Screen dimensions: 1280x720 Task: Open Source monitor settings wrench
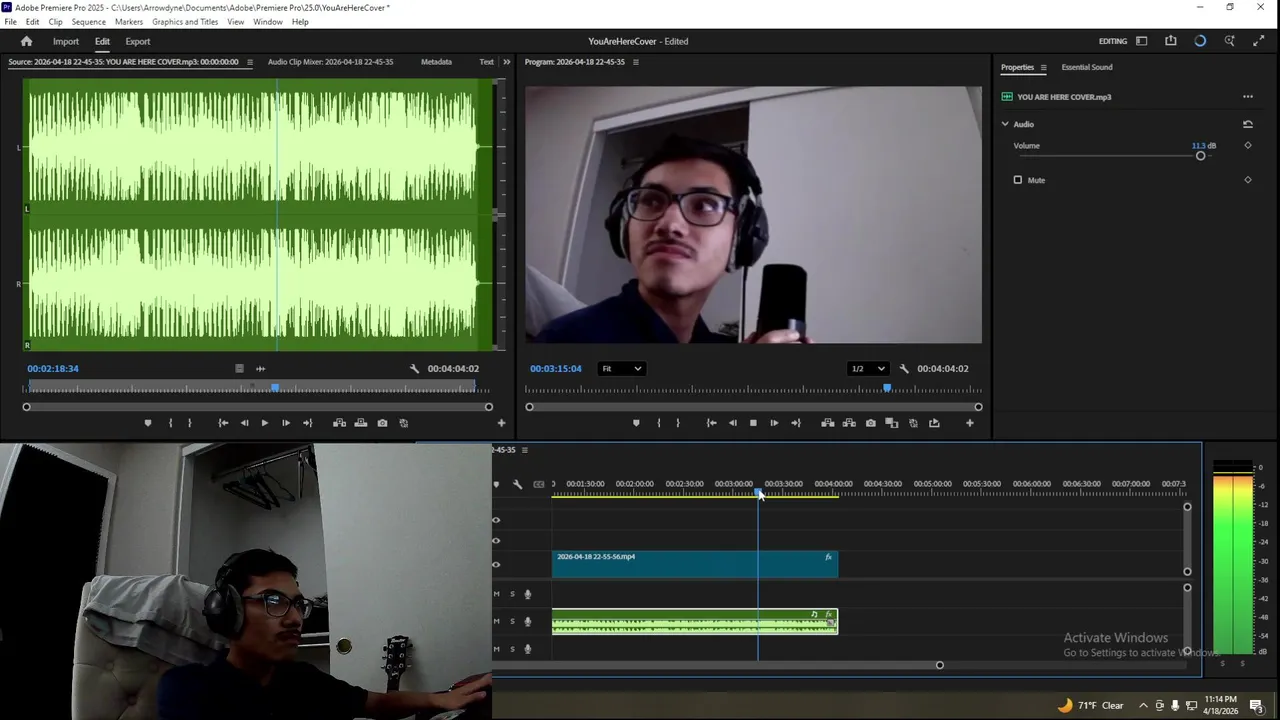point(414,368)
